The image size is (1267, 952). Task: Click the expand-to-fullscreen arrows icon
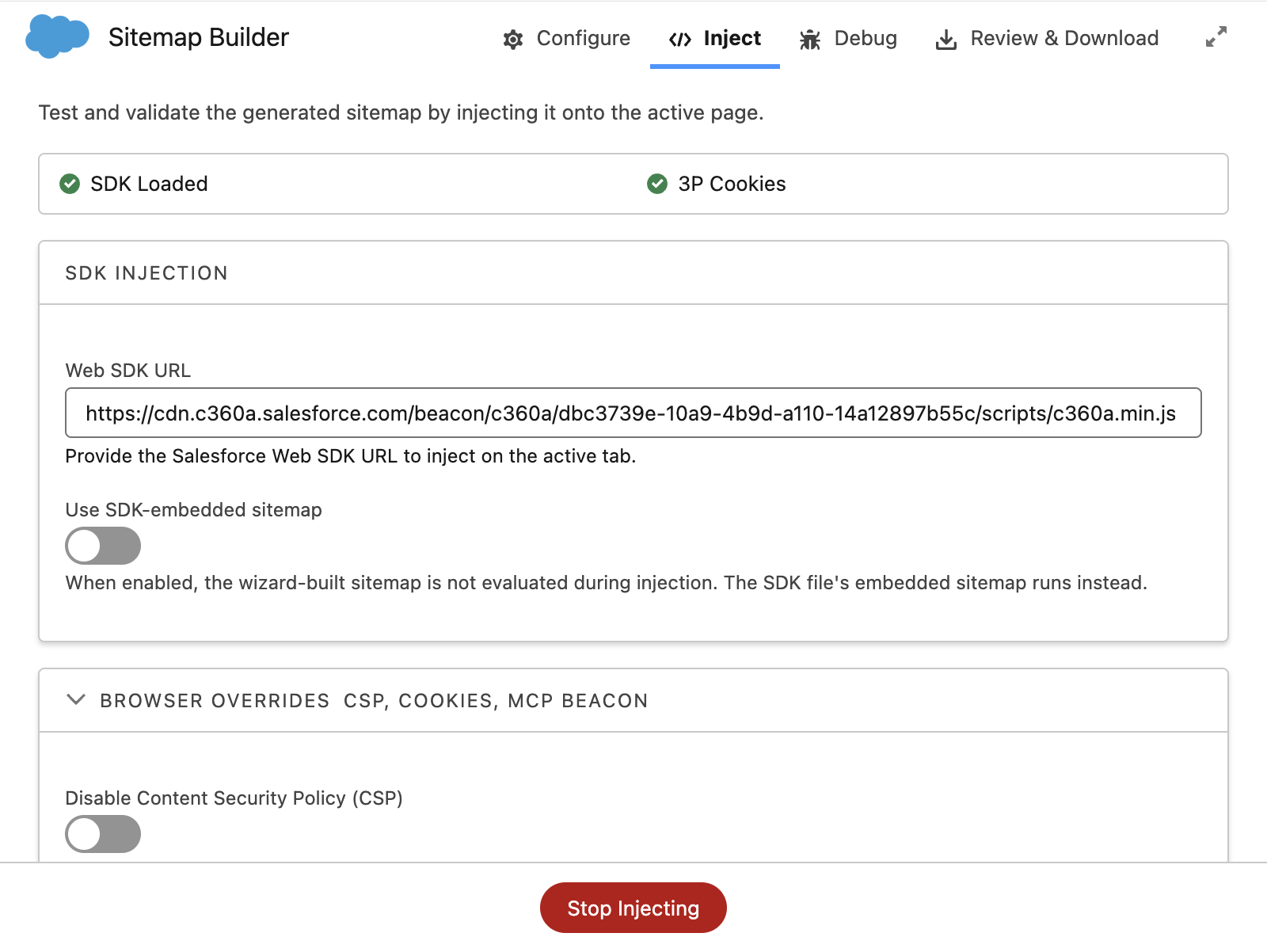pos(1216,38)
